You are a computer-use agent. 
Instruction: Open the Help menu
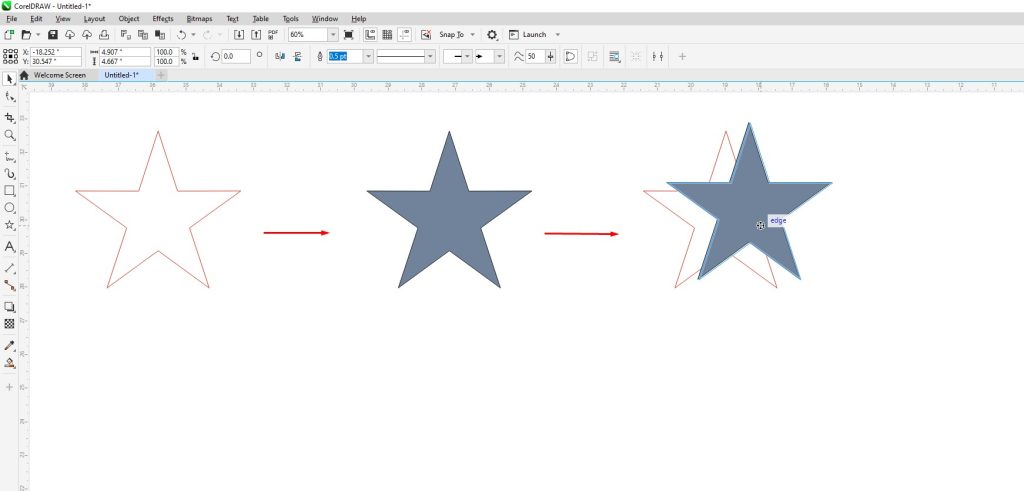point(359,19)
